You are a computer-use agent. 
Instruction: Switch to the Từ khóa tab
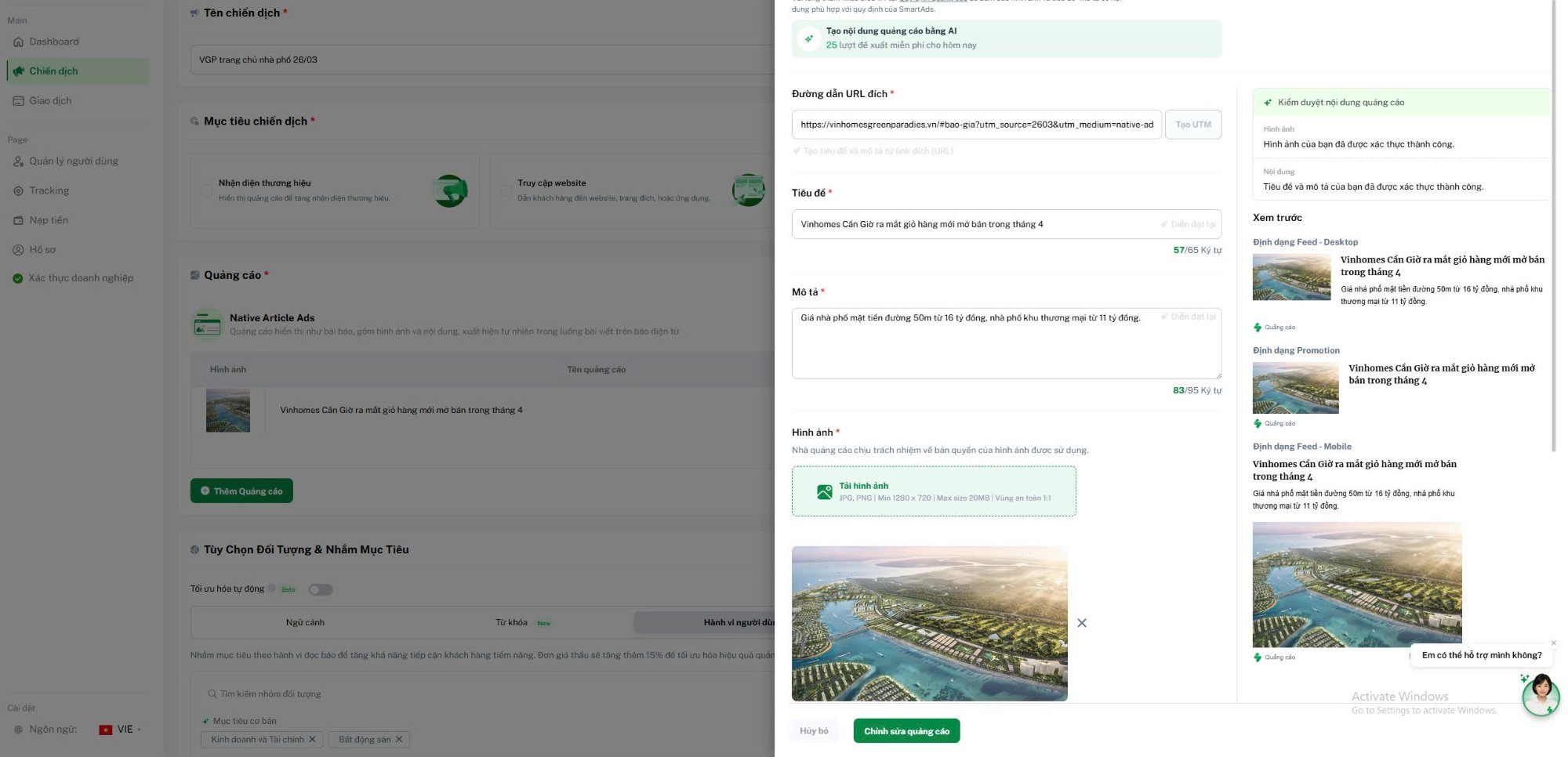pyautogui.click(x=511, y=622)
